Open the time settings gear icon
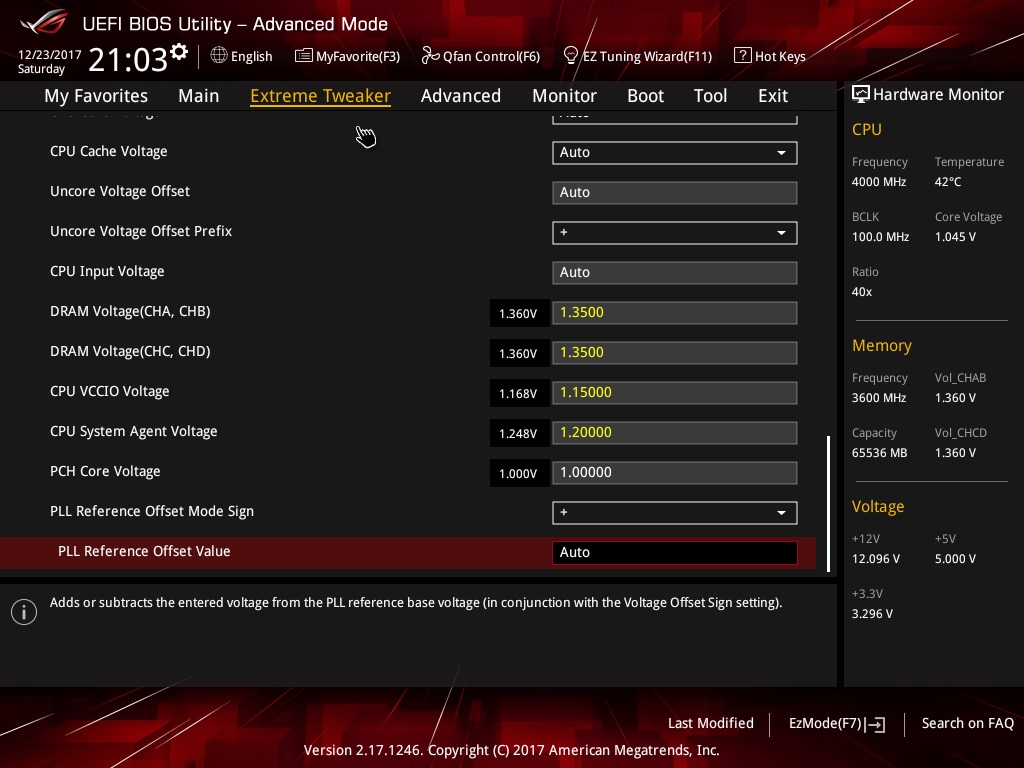The height and width of the screenshot is (768, 1024). (179, 51)
